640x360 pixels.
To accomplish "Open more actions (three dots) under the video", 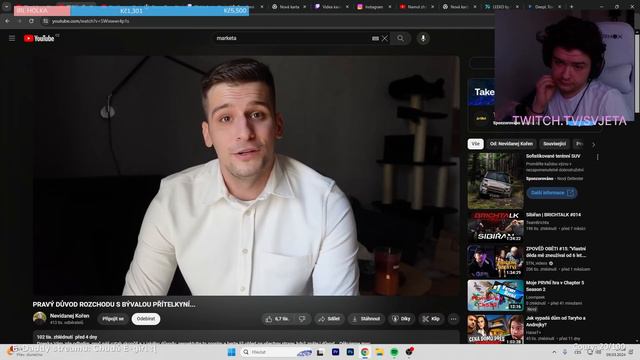I will pyautogui.click(x=453, y=319).
